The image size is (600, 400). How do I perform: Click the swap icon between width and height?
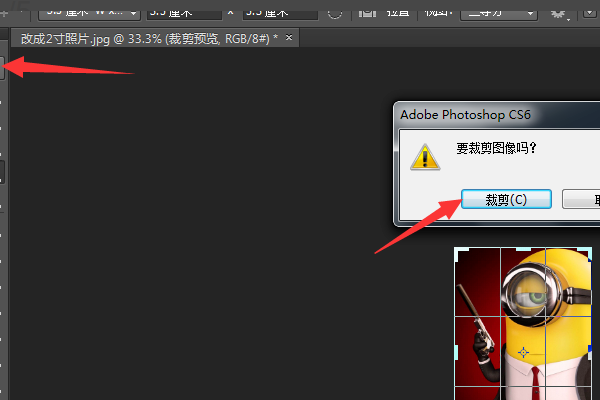[x=231, y=13]
